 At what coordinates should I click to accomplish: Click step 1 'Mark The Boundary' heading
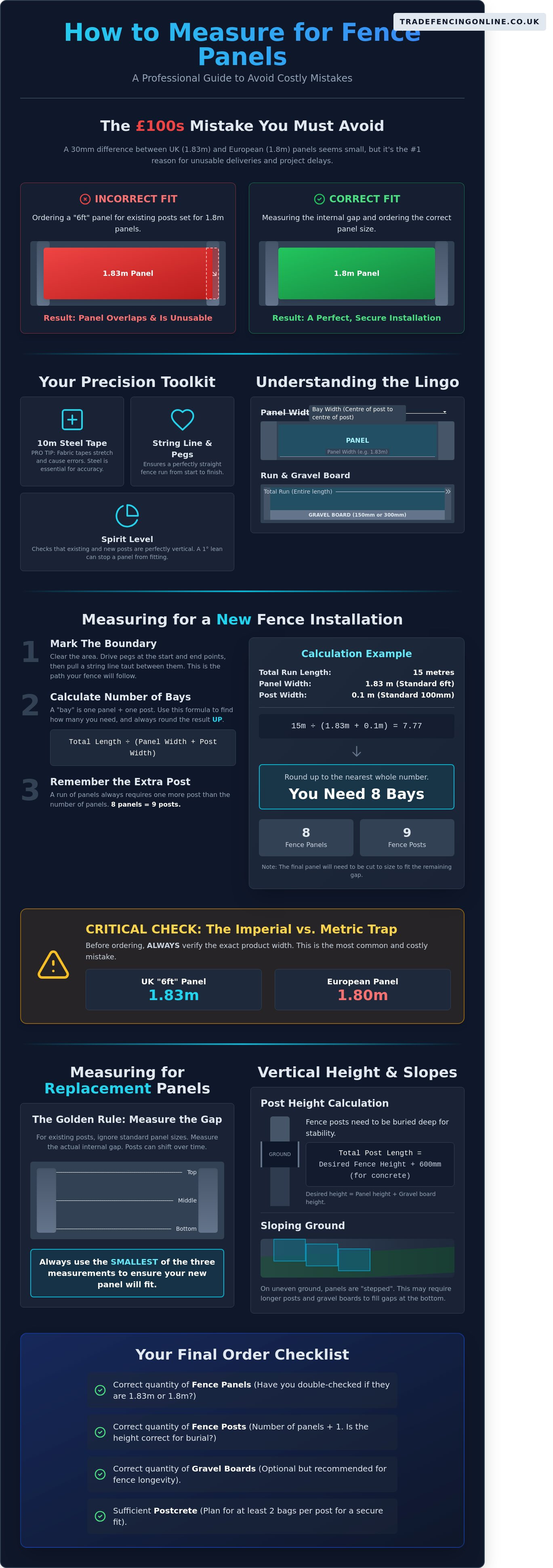coord(103,643)
